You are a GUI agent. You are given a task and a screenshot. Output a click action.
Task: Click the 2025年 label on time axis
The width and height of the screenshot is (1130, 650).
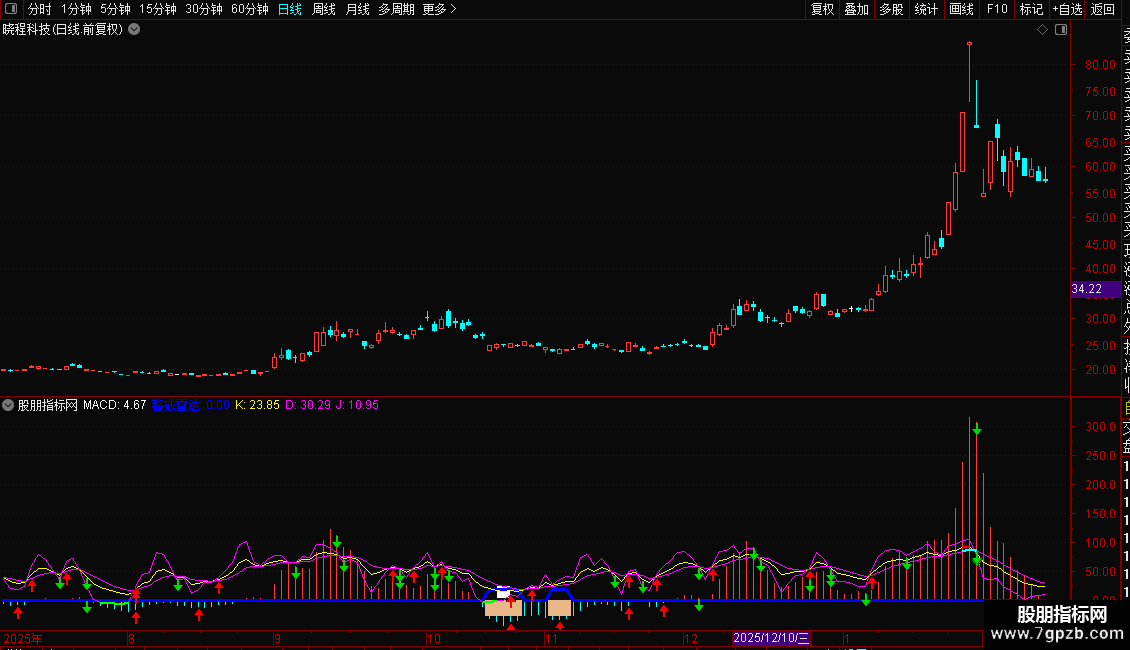pos(23,638)
